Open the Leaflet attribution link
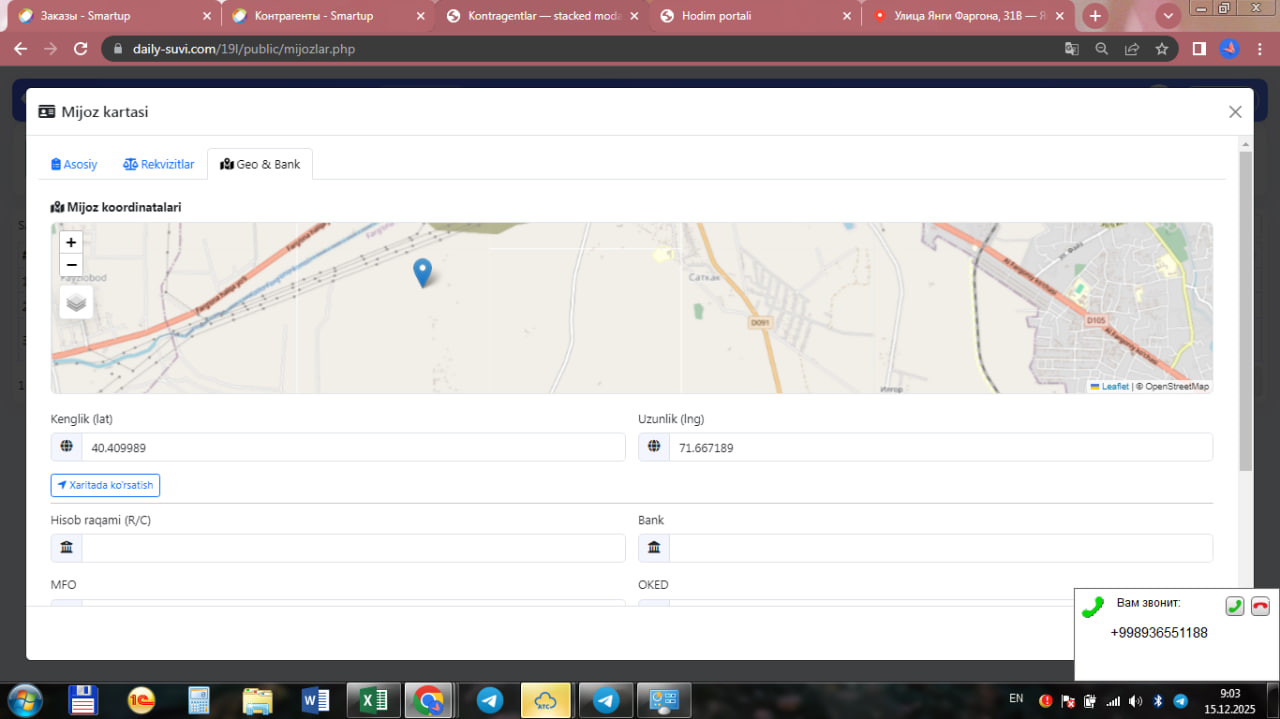 coord(1115,386)
